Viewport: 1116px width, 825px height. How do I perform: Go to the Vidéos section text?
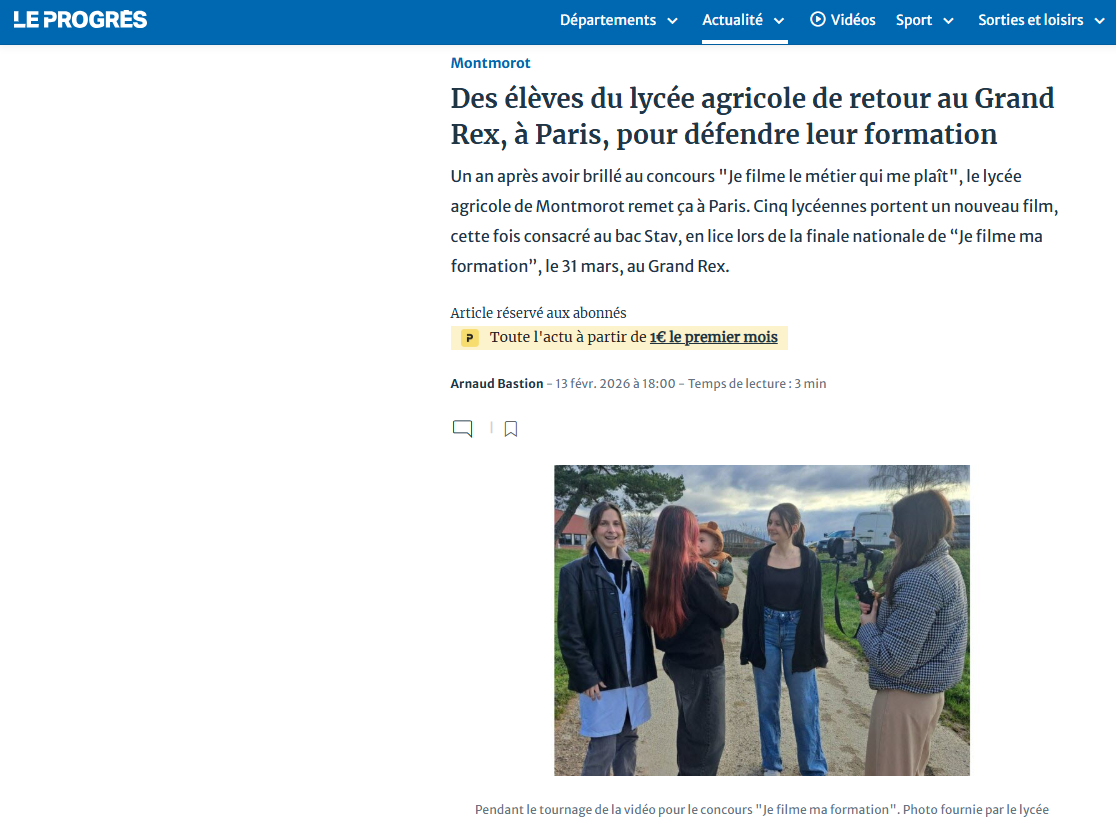(x=853, y=20)
